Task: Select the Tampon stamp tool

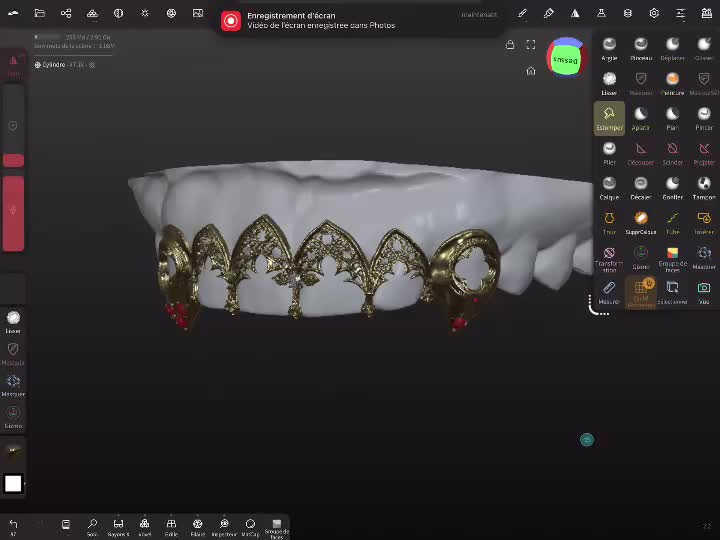Action: (704, 187)
